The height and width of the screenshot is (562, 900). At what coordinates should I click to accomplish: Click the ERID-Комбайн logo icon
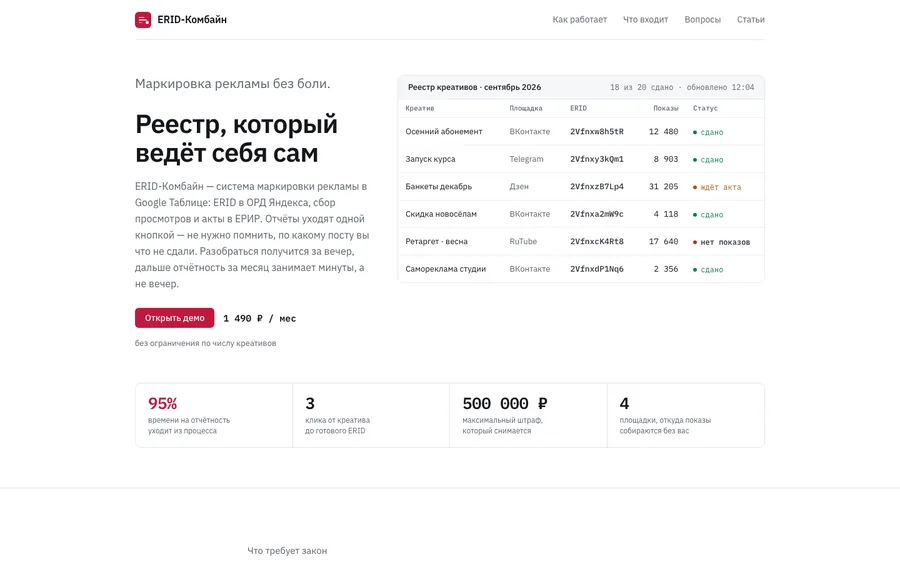143,20
